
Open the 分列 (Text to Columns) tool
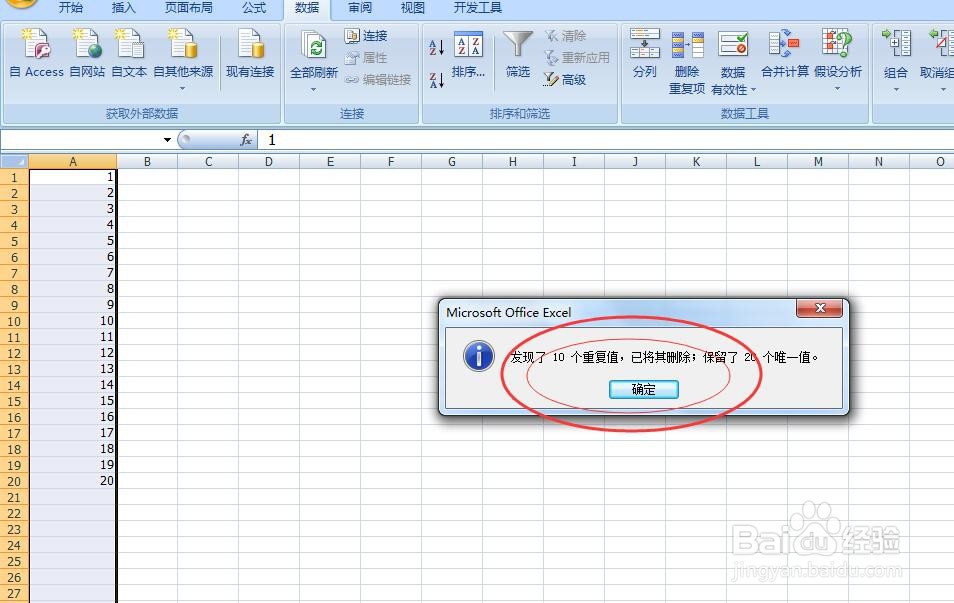click(x=644, y=55)
